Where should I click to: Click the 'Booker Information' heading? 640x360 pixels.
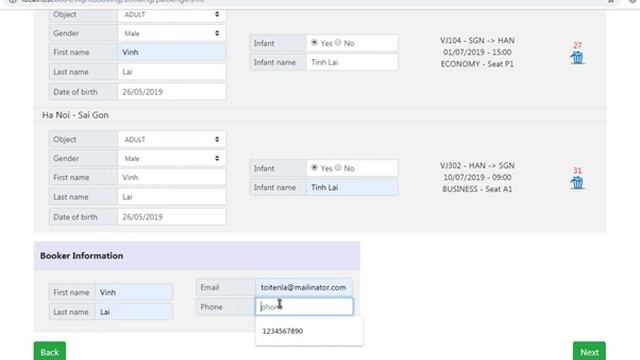click(x=82, y=256)
